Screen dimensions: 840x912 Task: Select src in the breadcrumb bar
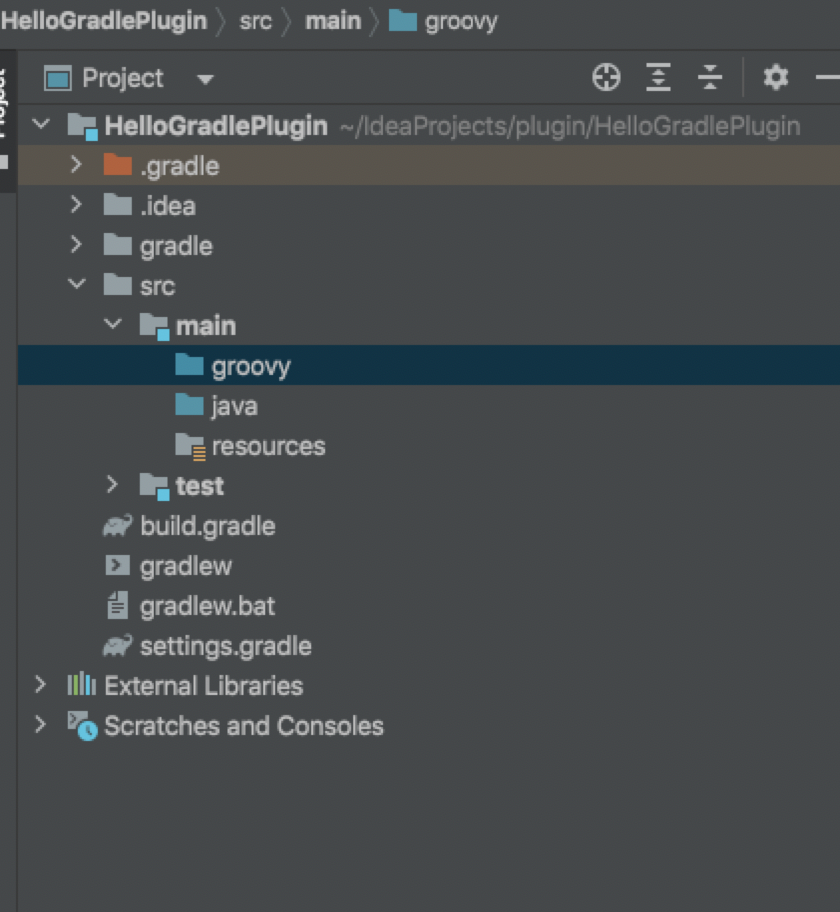tap(255, 22)
